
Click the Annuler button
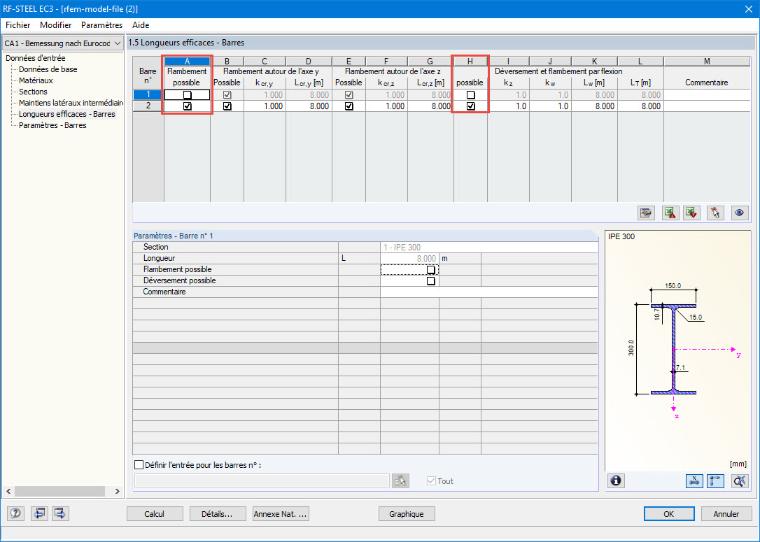726,513
